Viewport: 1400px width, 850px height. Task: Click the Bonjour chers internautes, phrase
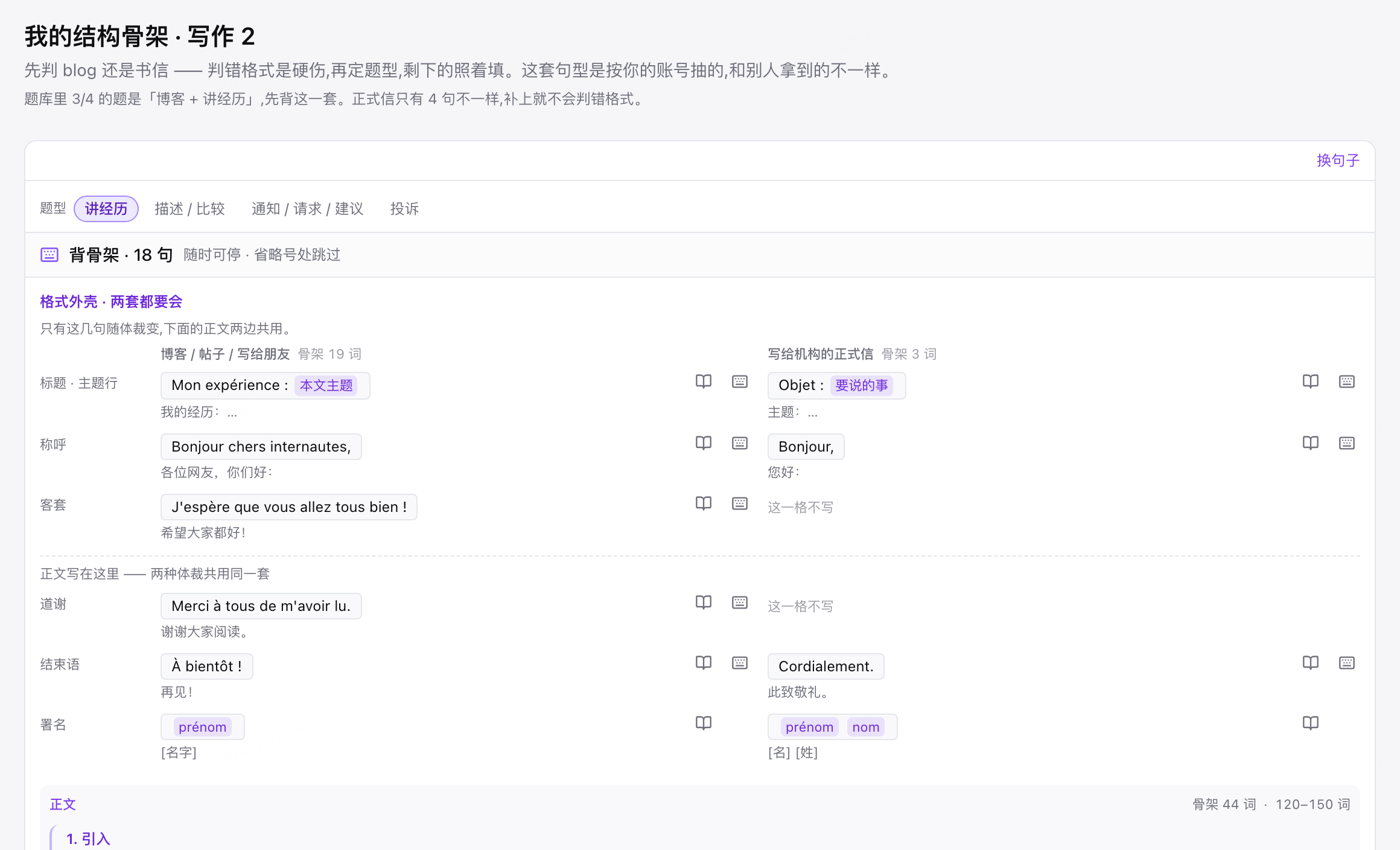[261, 447]
